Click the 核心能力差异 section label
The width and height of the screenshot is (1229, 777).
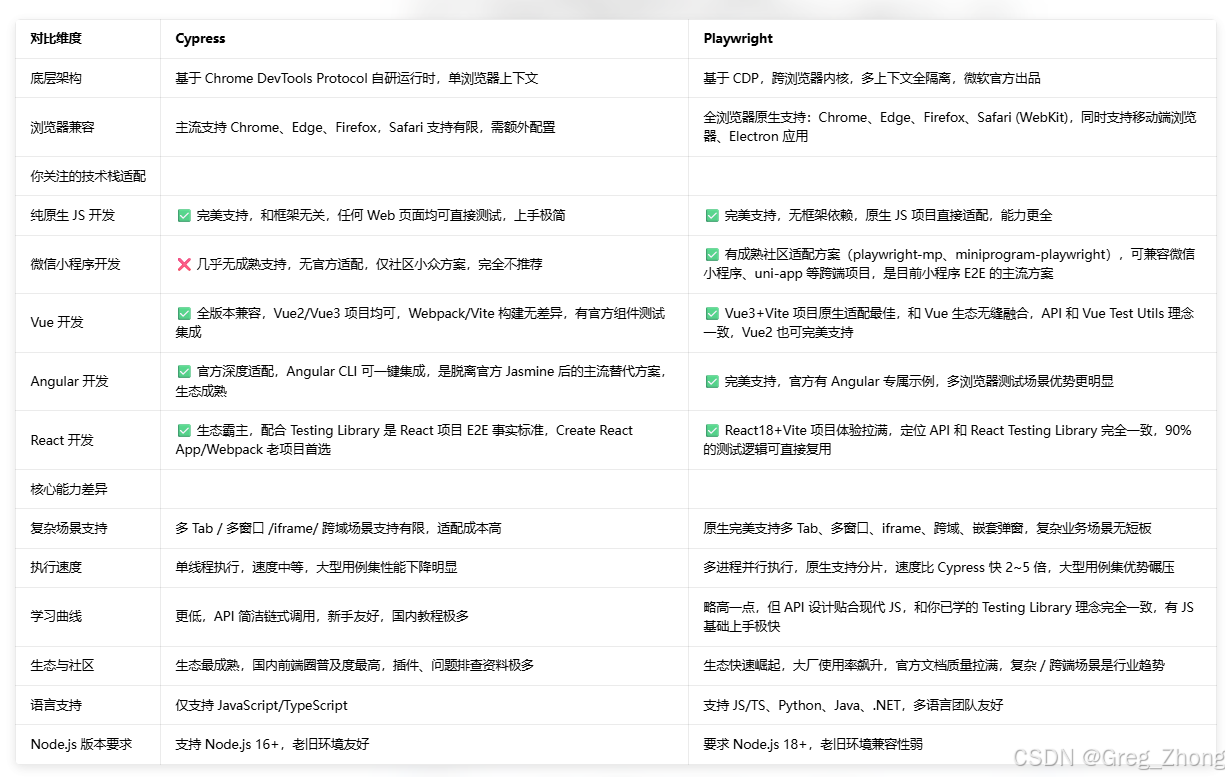[69, 489]
